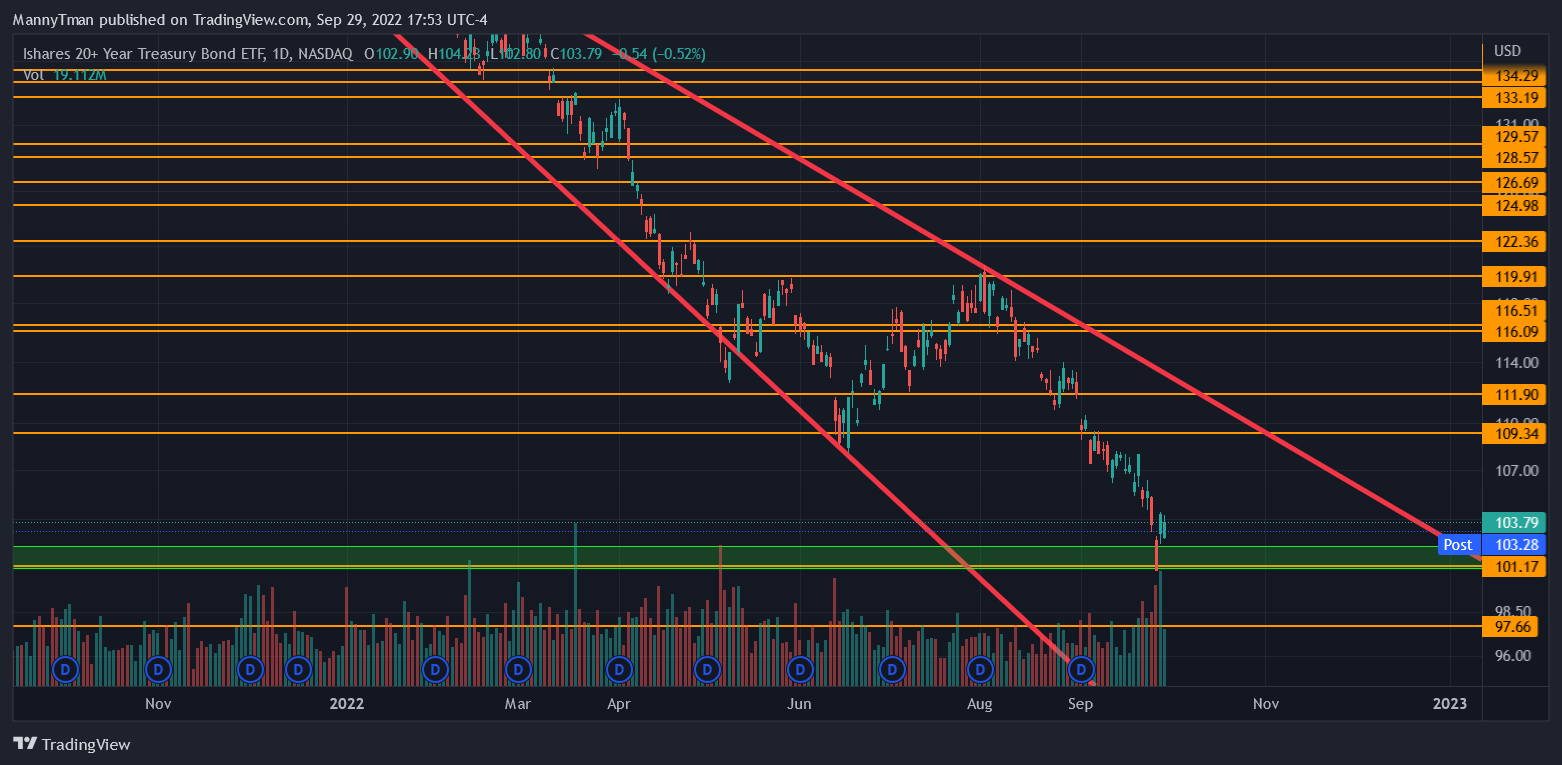The width and height of the screenshot is (1562, 765).
Task: Click the 2022 year label on time axis
Action: coord(347,704)
